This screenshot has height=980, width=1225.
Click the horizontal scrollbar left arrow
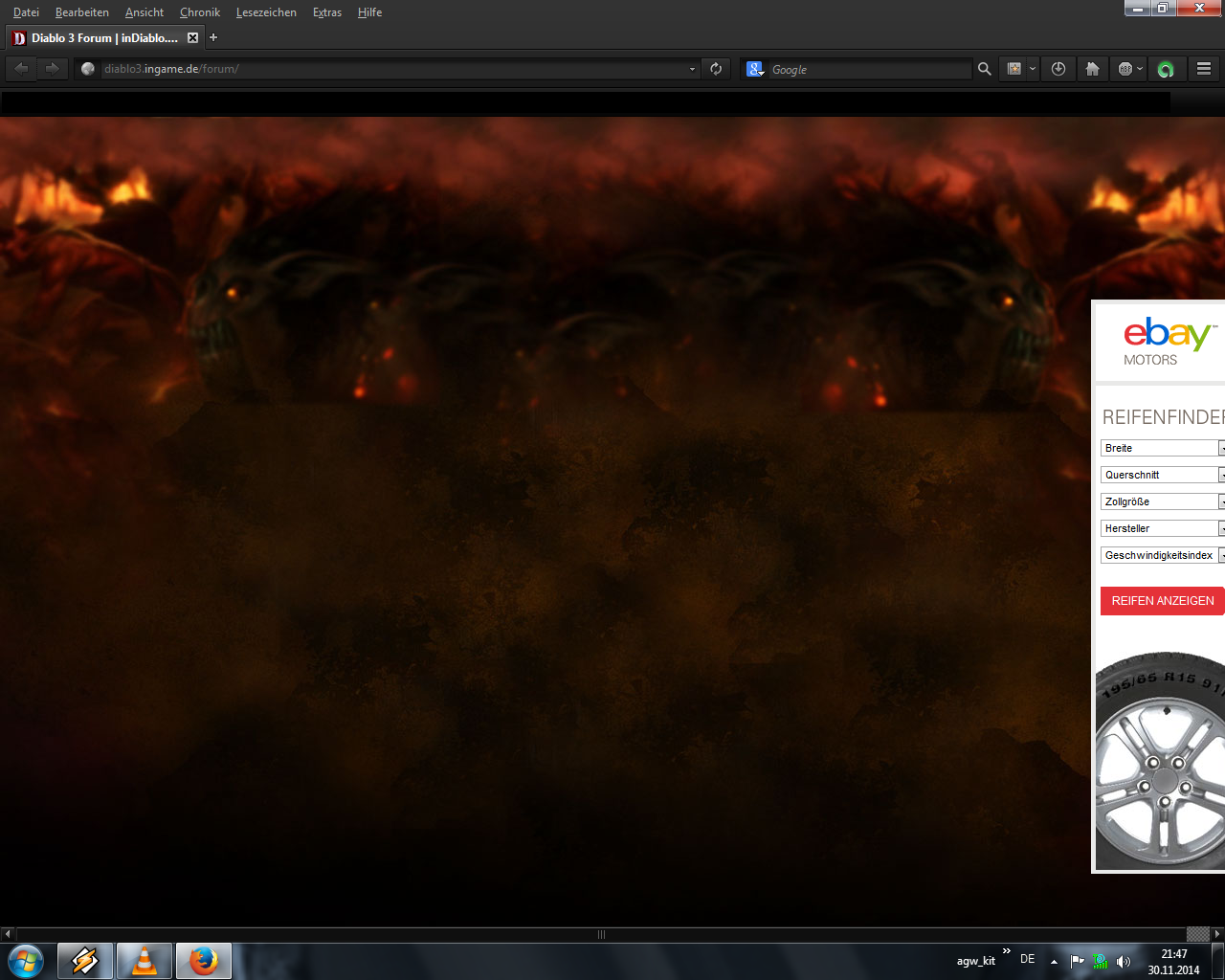point(8,934)
